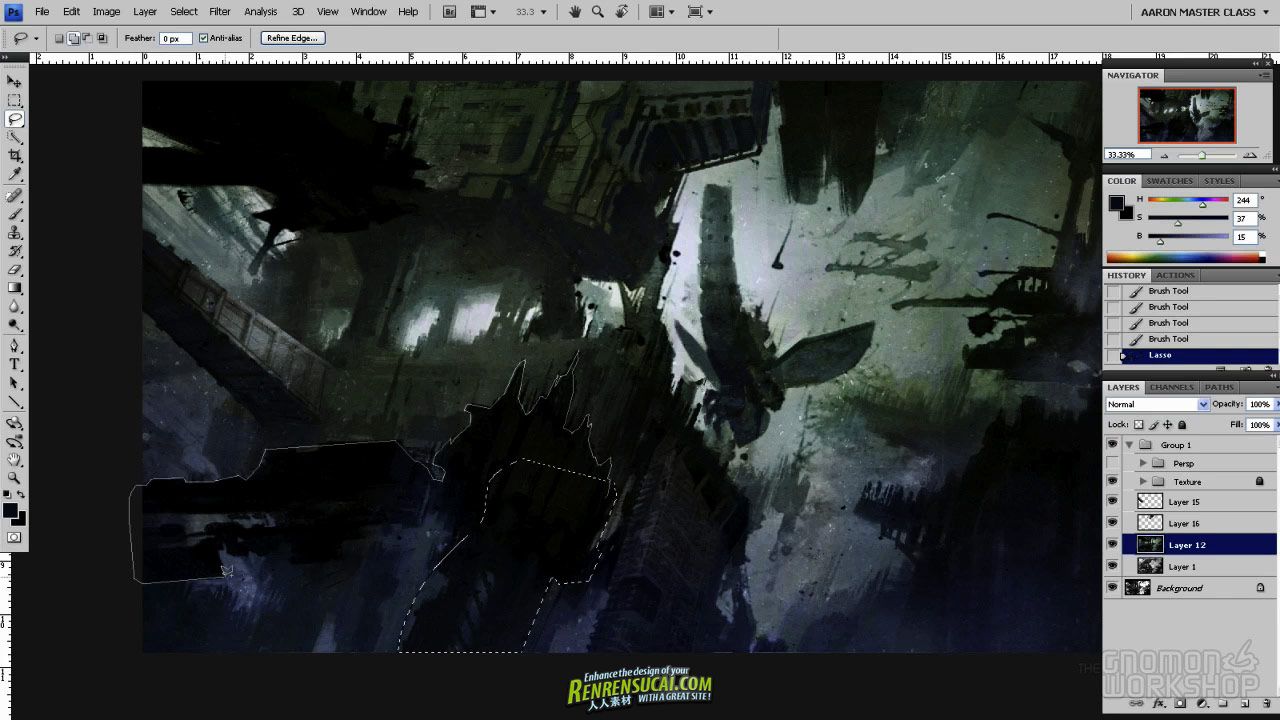Select the Path Selection tool
This screenshot has width=1280, height=720.
pyautogui.click(x=14, y=383)
